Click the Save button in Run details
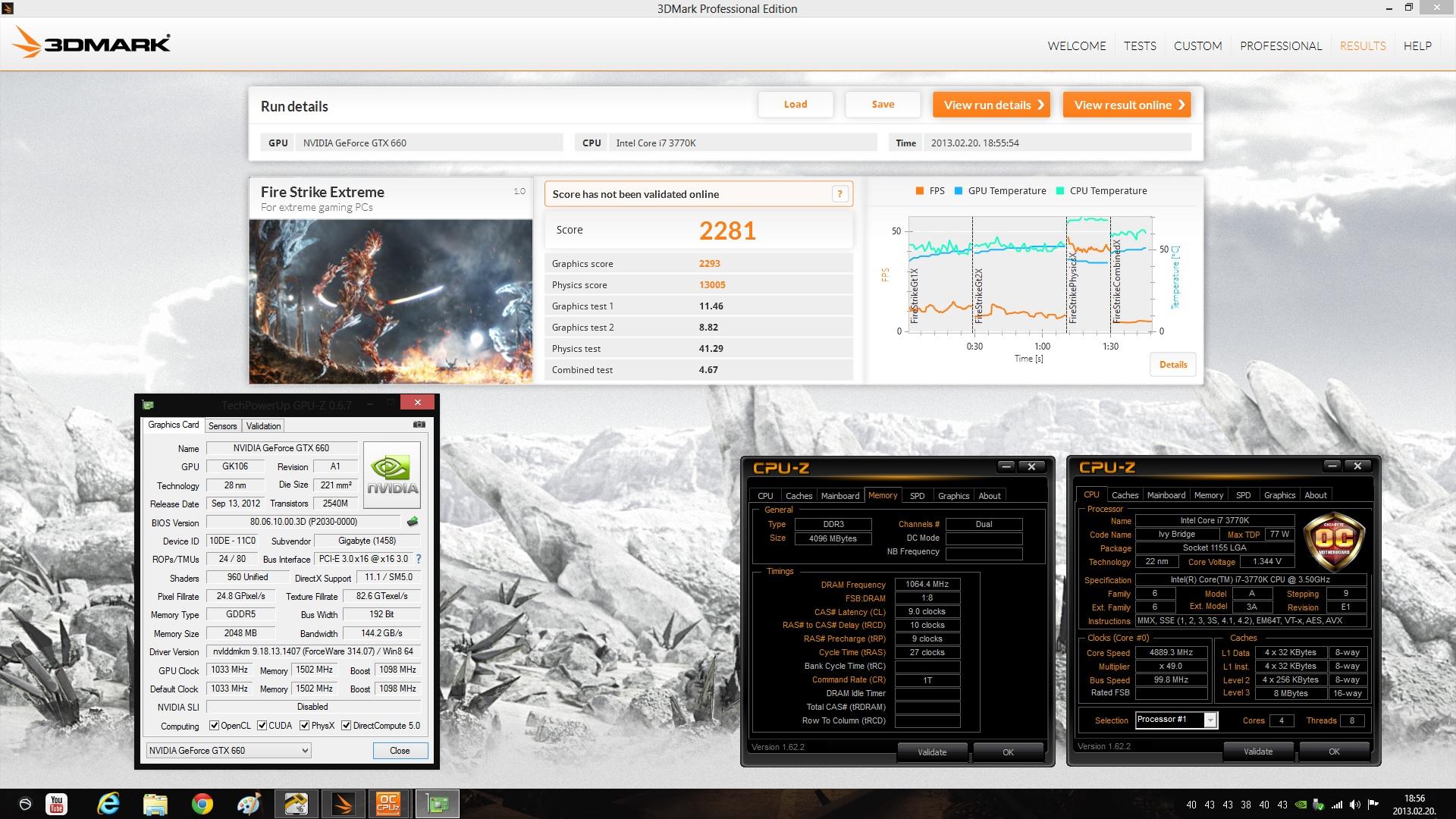 tap(883, 105)
